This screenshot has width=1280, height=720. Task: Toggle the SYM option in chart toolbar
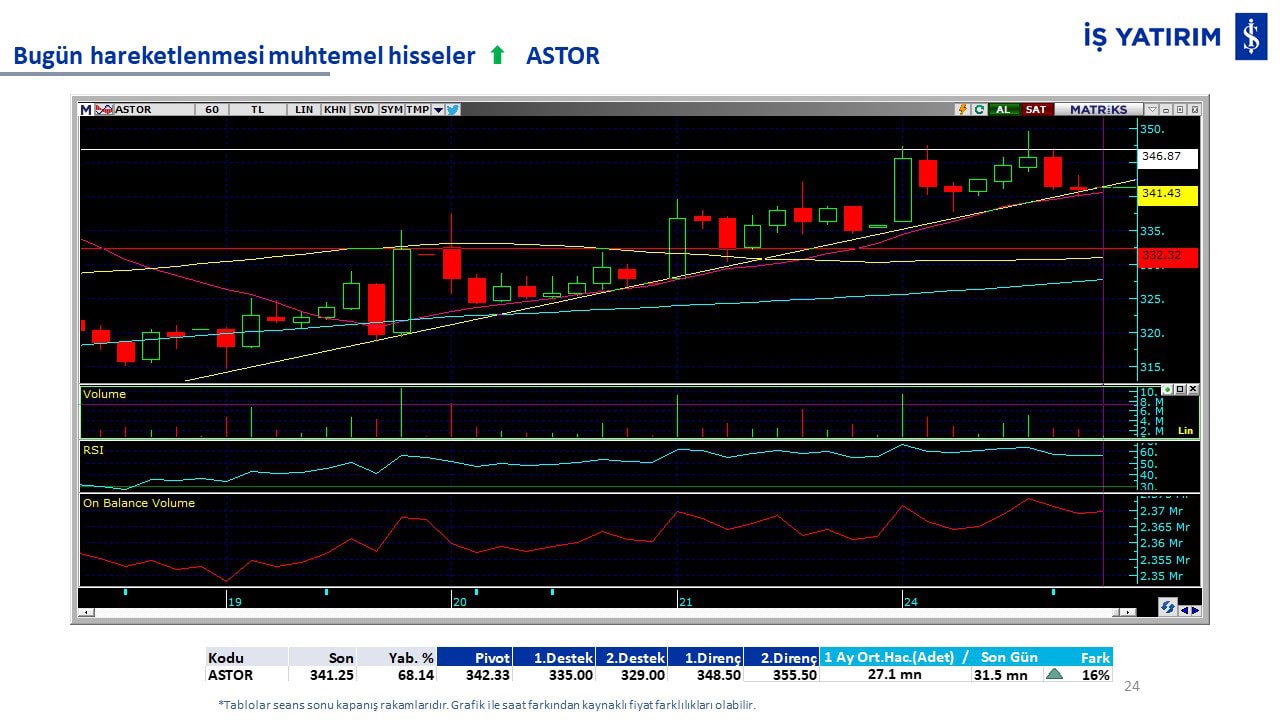[391, 110]
